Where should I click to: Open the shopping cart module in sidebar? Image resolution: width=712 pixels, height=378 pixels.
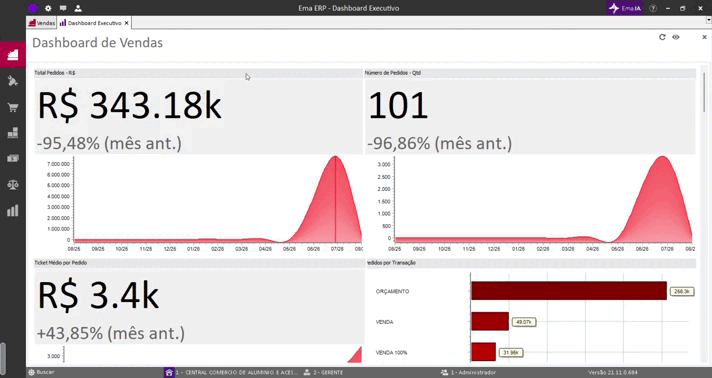(13, 108)
